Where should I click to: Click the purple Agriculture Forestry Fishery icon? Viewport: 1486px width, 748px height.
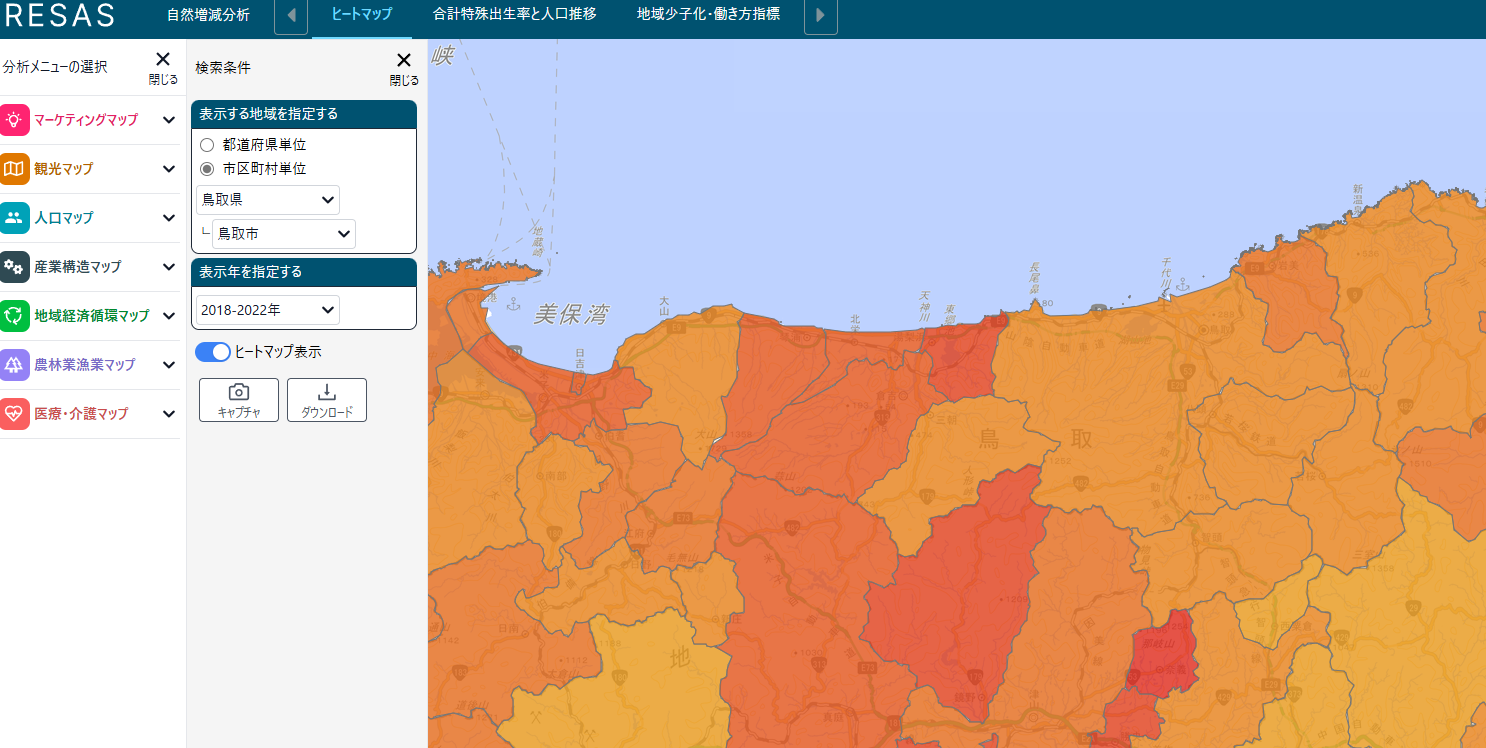pos(14,365)
